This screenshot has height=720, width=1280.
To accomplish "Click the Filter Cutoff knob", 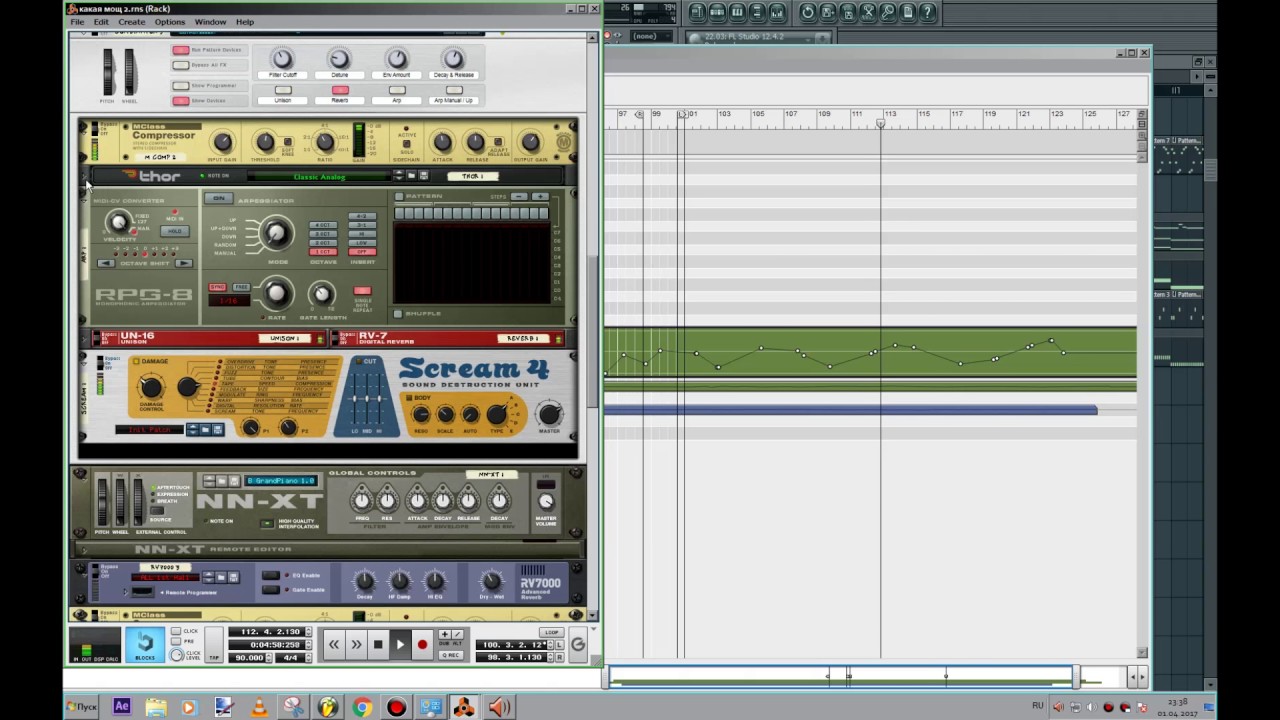I will click(283, 59).
